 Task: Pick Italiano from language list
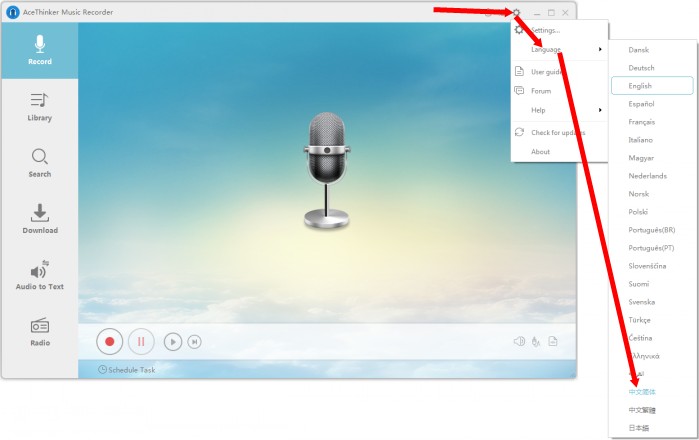click(640, 140)
